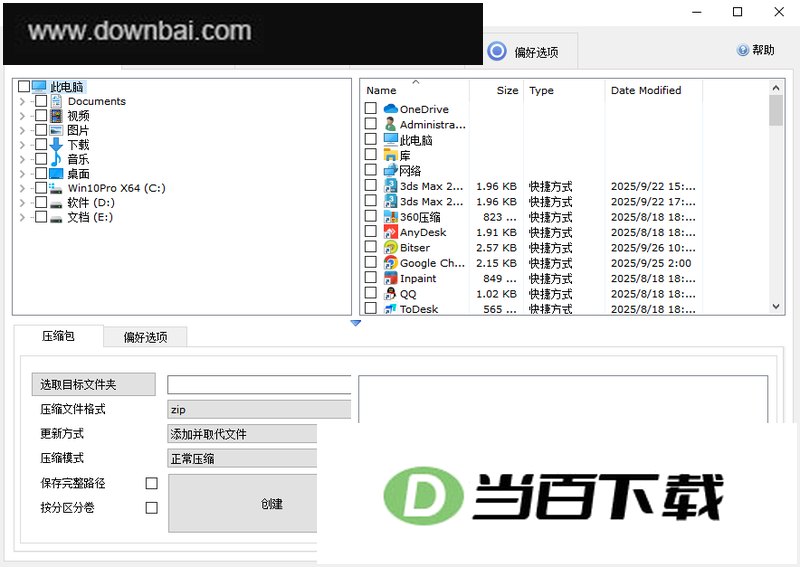The image size is (800, 567).
Task: Click the top 偏好选项 toolbar button
Action: pos(531,52)
